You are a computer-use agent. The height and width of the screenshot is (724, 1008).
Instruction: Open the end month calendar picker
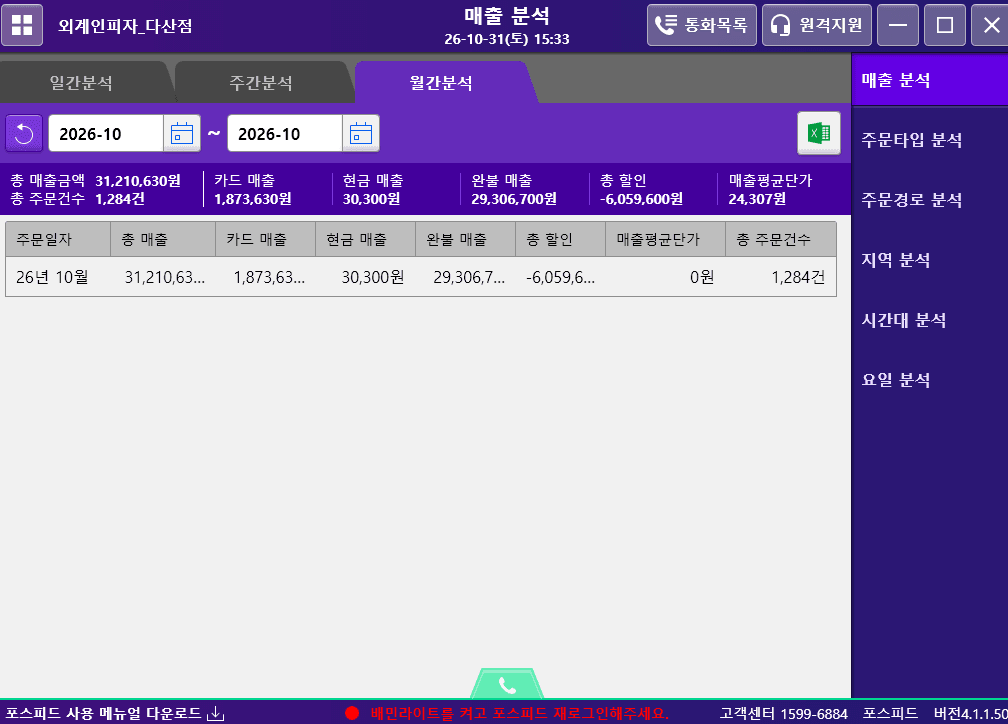coord(361,134)
